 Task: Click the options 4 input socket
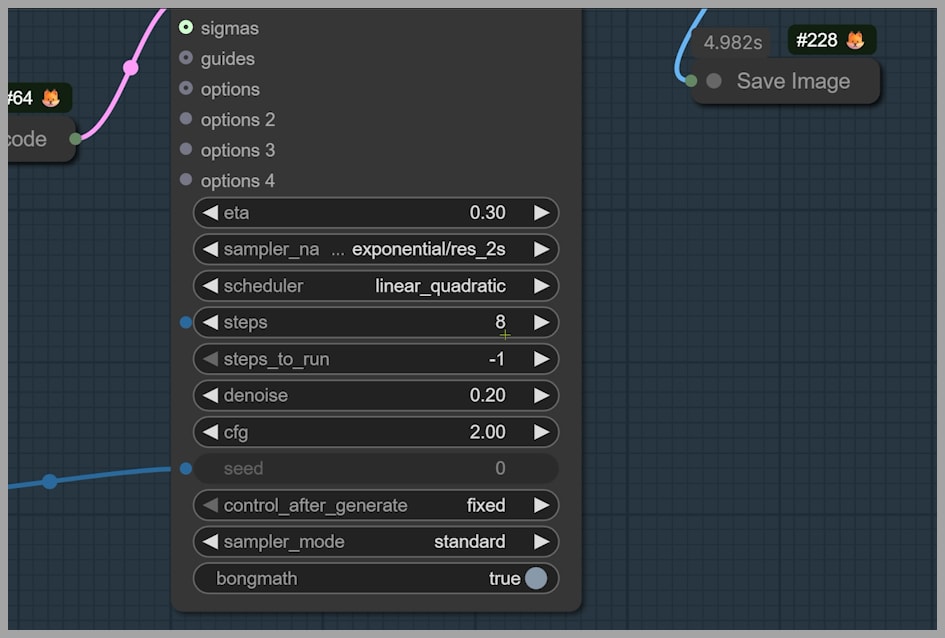click(186, 180)
